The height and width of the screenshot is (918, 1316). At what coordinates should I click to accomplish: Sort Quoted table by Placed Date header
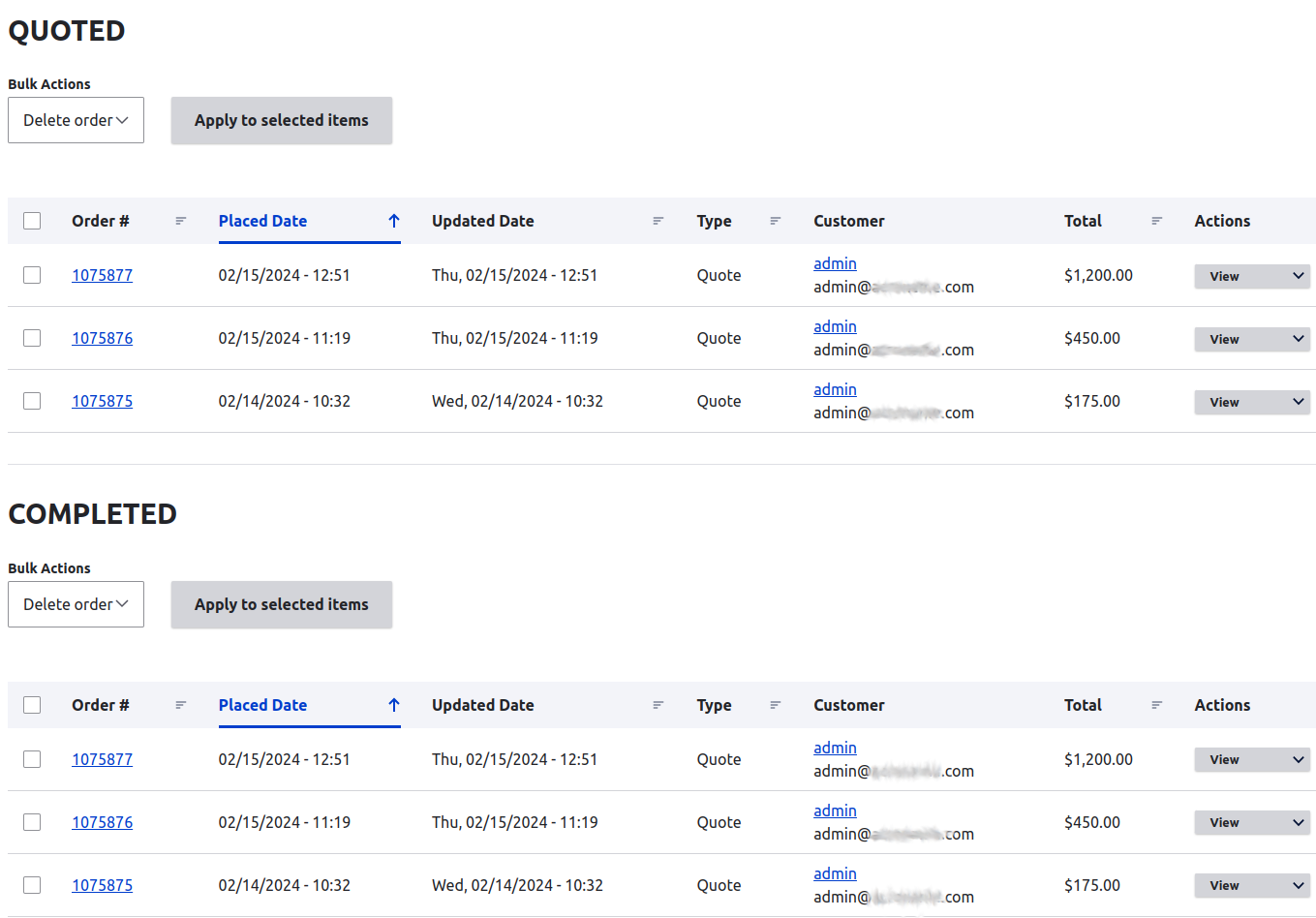[x=262, y=221]
